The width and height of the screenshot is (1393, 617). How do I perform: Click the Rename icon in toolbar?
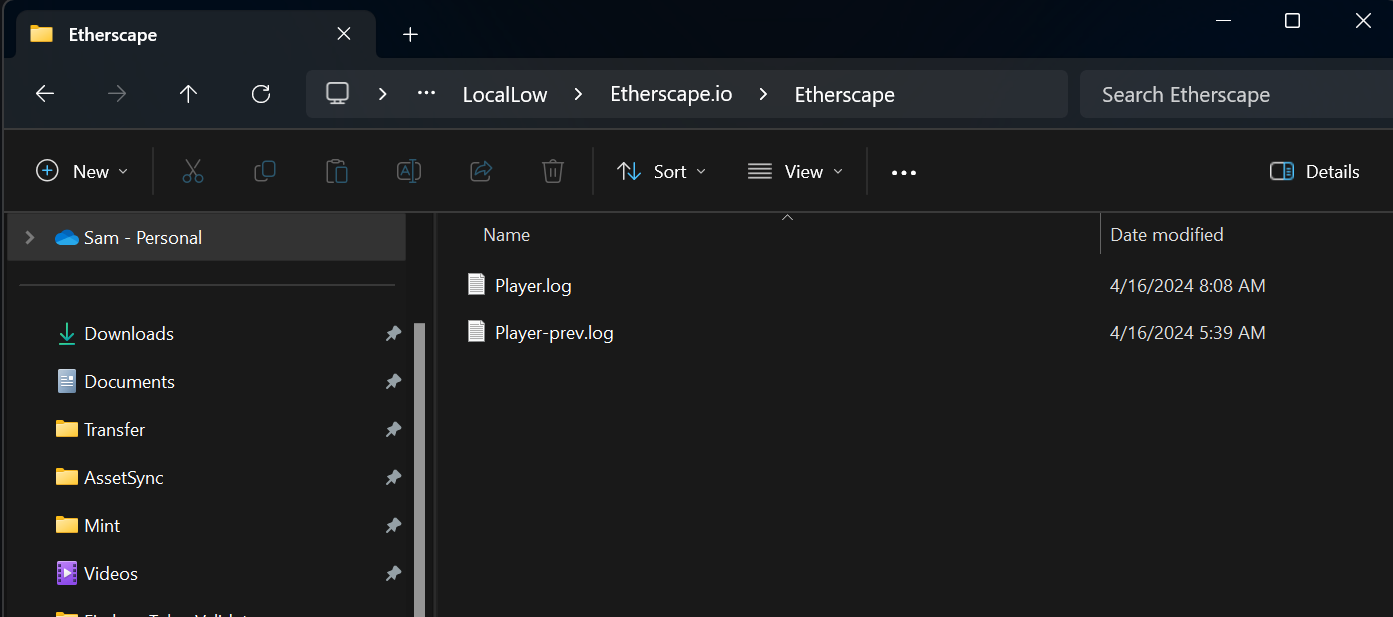409,172
